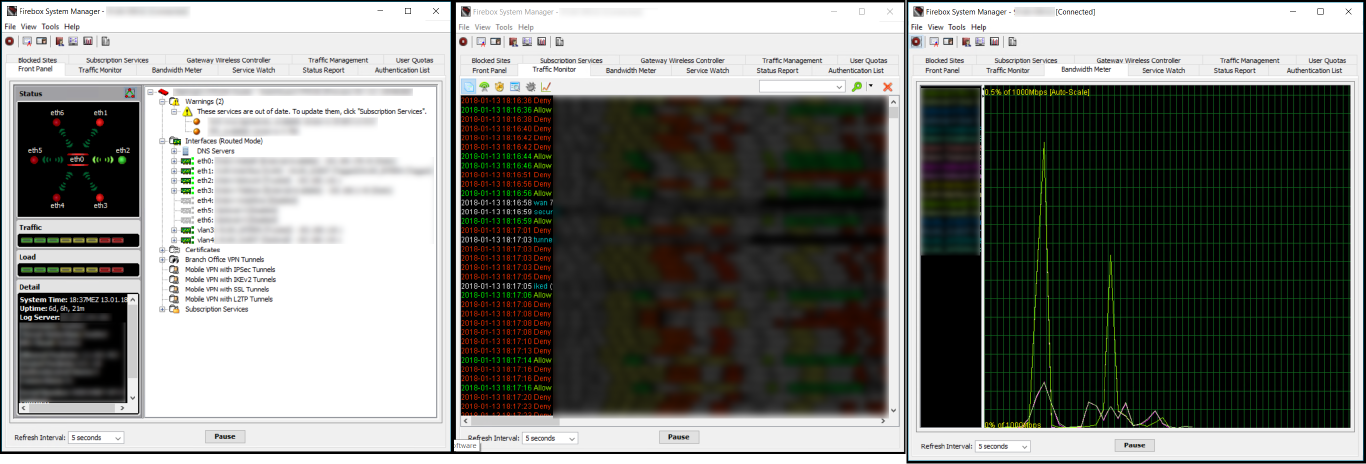
Task: Open the Tools menu in the Connected window
Action: point(957,27)
